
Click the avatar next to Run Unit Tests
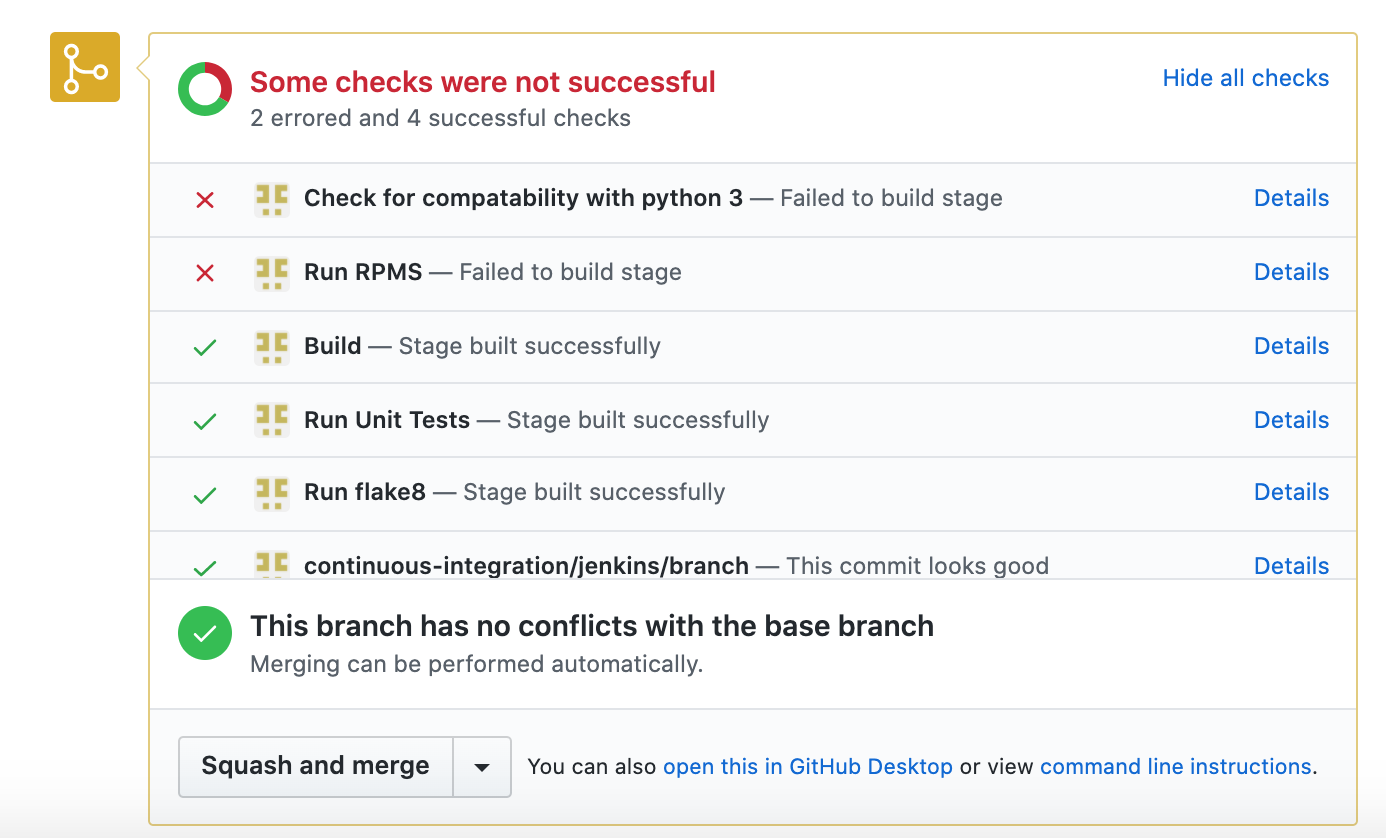272,420
